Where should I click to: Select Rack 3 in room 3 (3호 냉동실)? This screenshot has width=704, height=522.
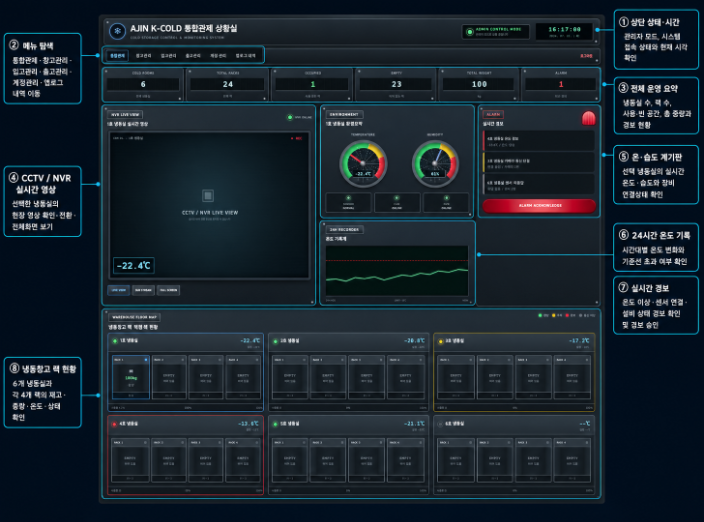coord(533,377)
